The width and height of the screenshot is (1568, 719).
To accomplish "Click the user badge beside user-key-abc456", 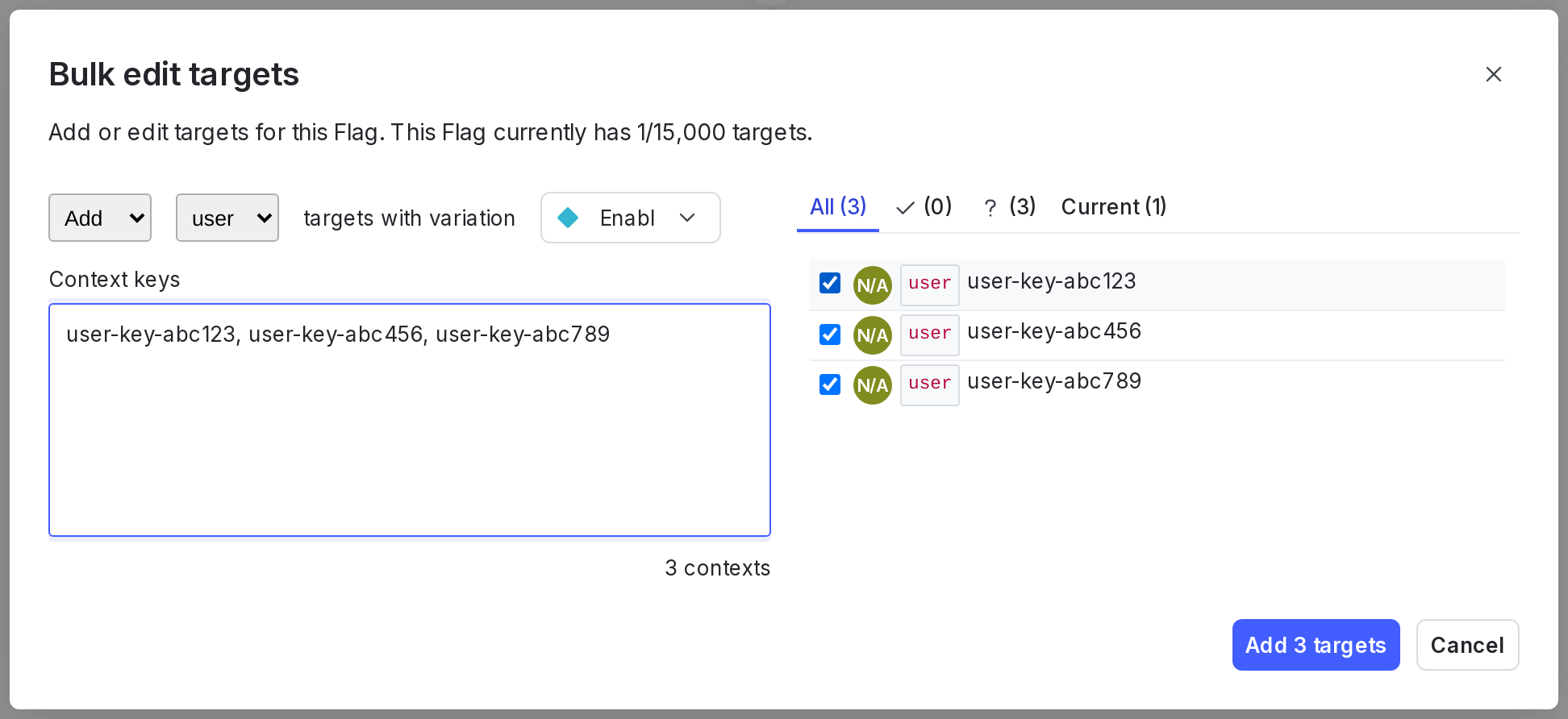I will pyautogui.click(x=929, y=335).
